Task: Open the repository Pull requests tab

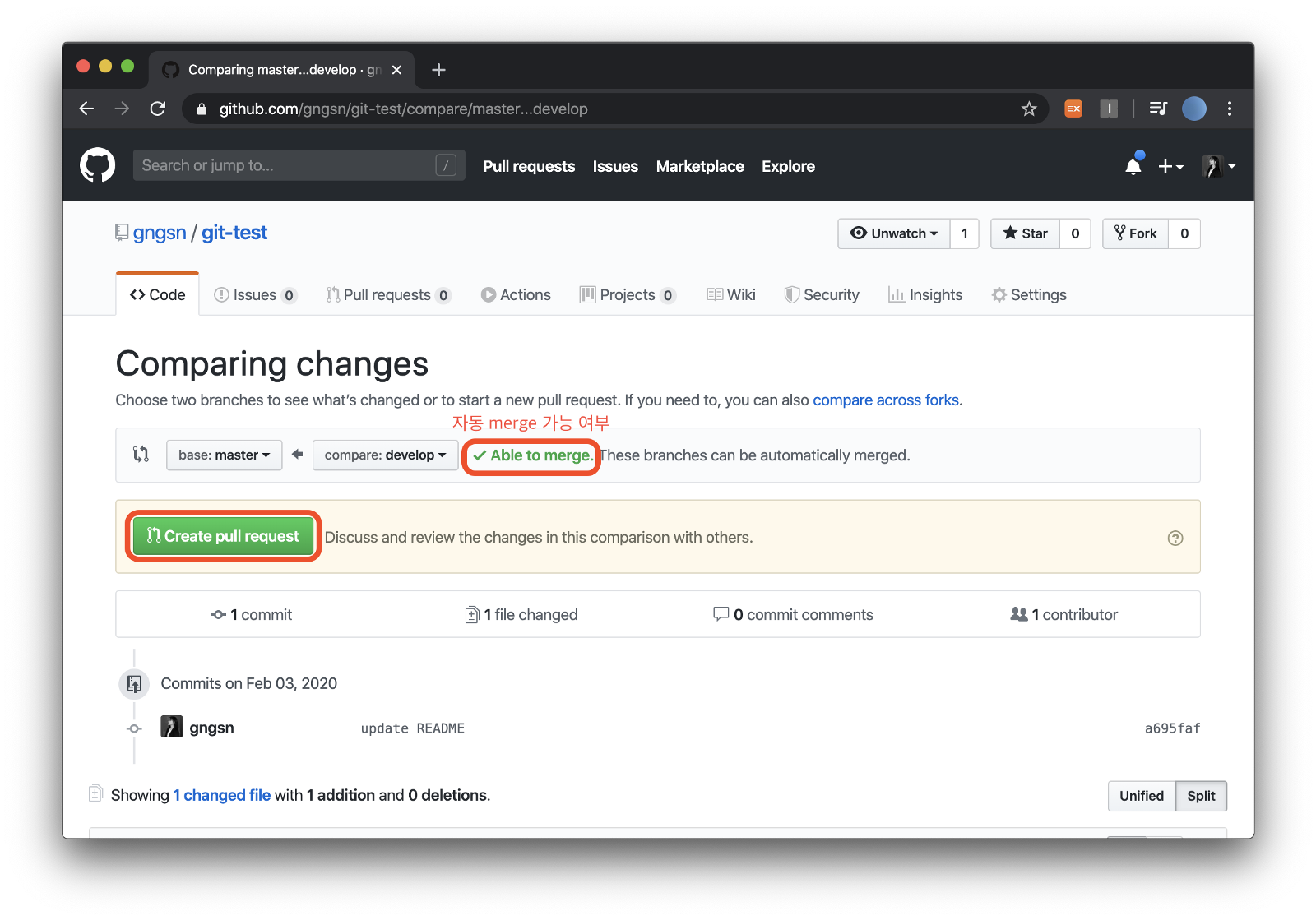Action: pos(388,294)
